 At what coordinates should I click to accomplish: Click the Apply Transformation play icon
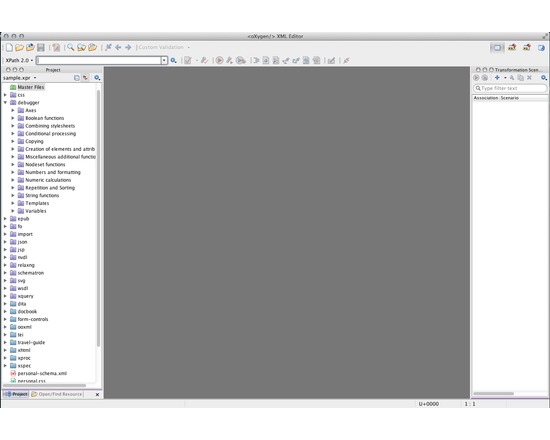[219, 60]
